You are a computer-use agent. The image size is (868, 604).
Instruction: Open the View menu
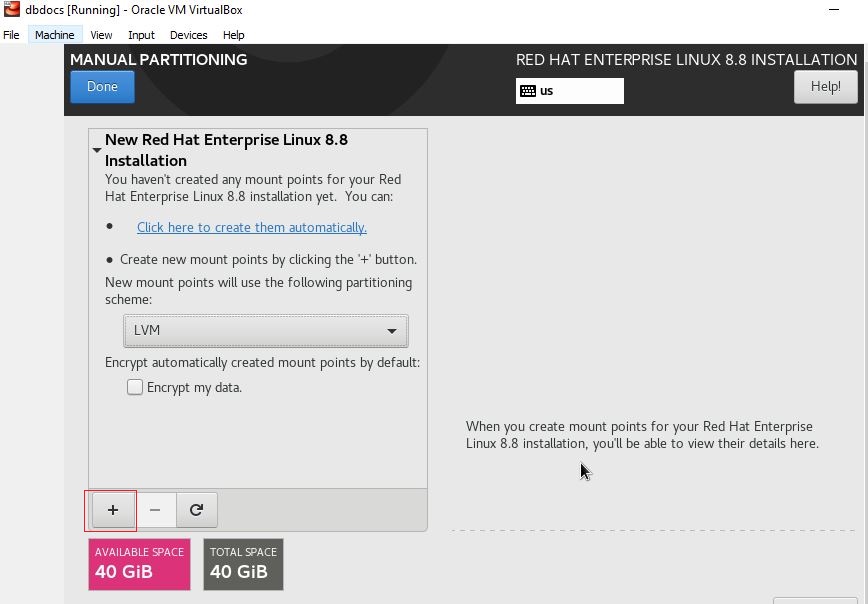(101, 35)
